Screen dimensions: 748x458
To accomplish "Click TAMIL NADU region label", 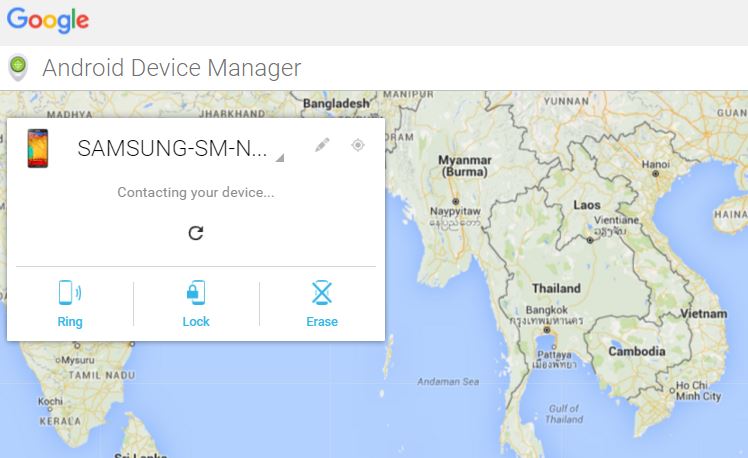I will [x=102, y=375].
